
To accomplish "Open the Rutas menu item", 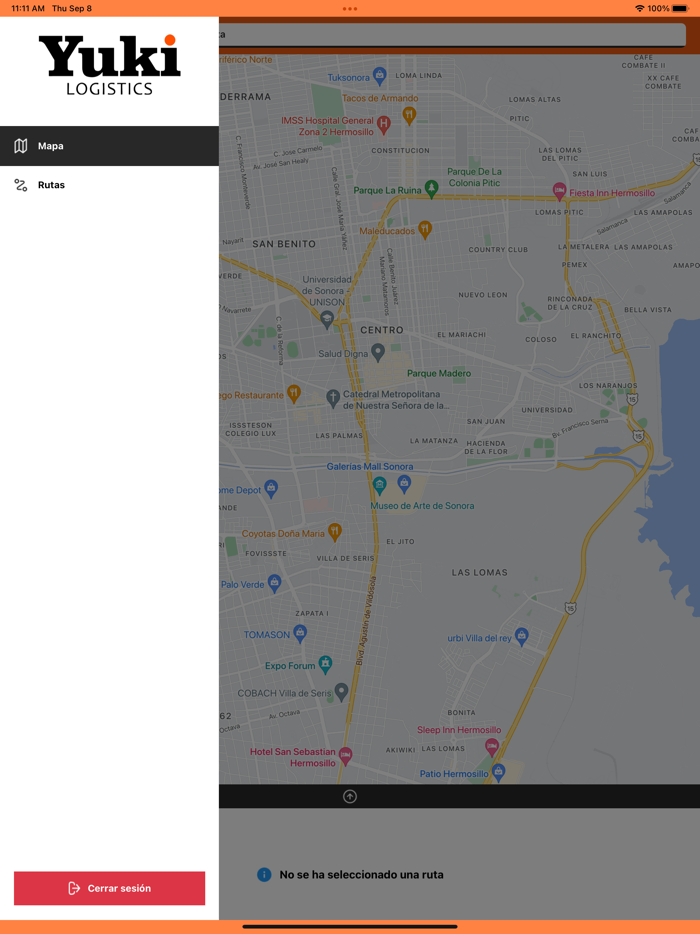I will click(x=109, y=185).
